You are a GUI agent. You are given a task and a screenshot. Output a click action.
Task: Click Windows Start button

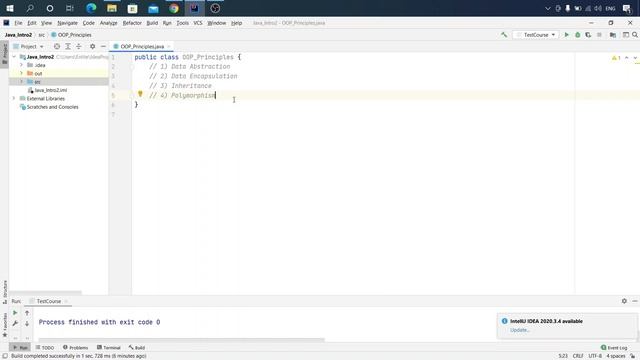click(x=10, y=8)
